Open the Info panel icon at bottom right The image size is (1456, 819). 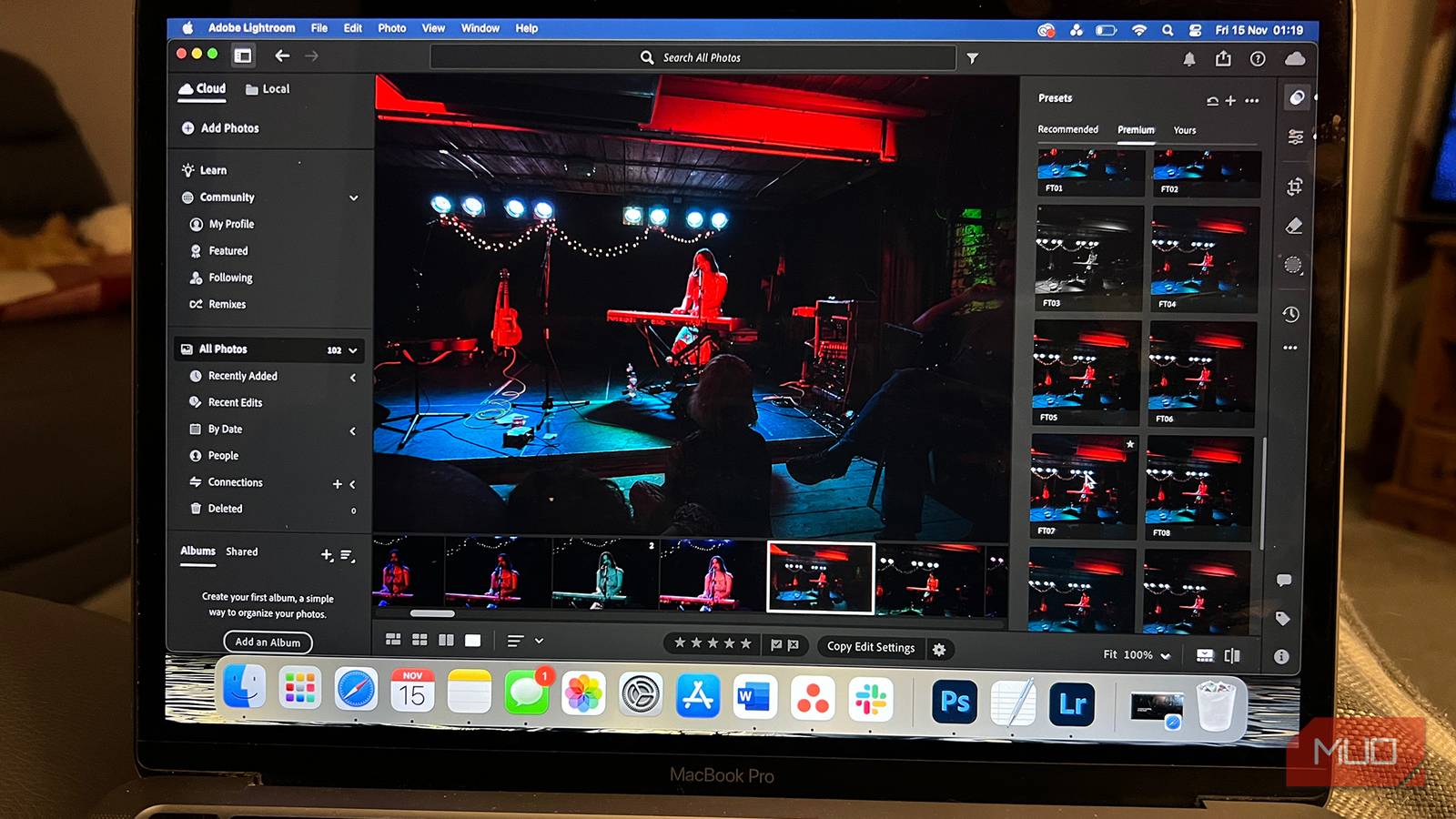point(1281,656)
